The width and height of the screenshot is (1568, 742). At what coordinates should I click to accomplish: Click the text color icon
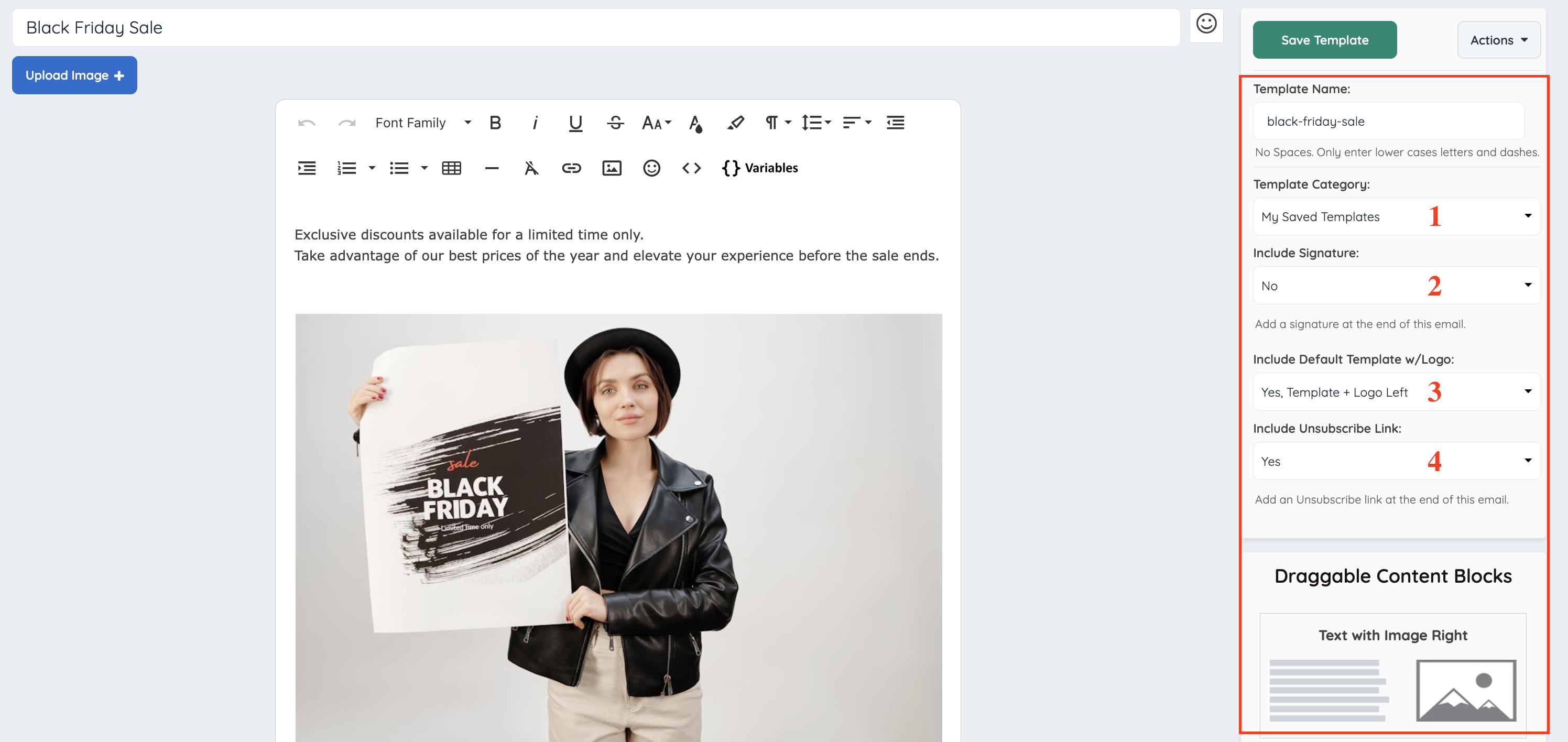click(695, 123)
